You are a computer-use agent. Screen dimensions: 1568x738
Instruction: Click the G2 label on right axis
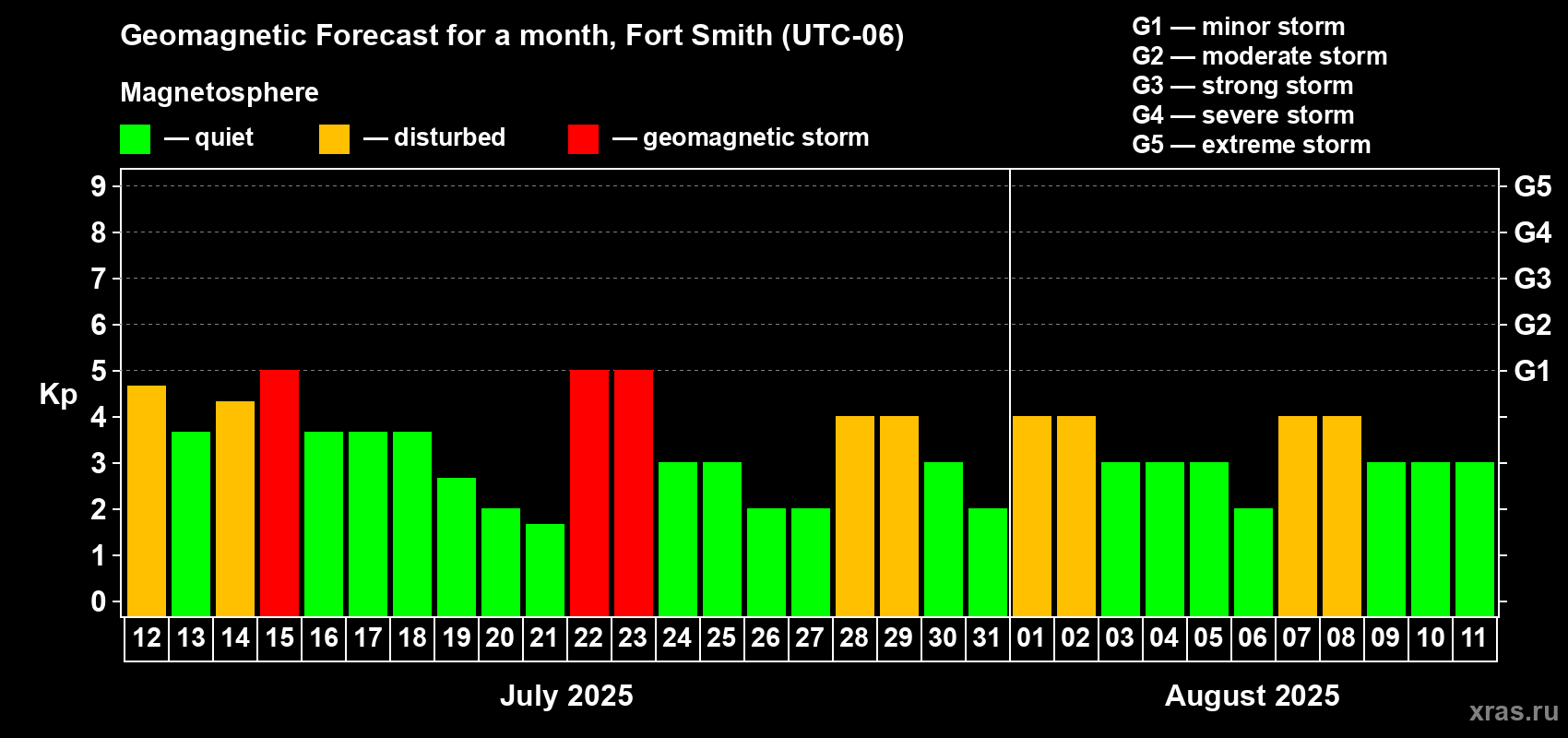click(1533, 325)
